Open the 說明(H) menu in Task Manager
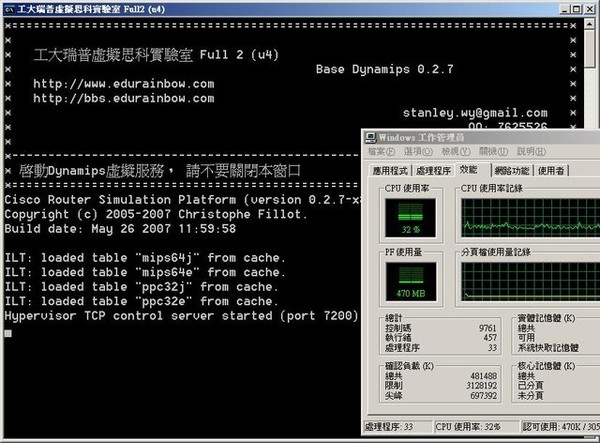Viewport: 600px width, 443px height. click(531, 151)
